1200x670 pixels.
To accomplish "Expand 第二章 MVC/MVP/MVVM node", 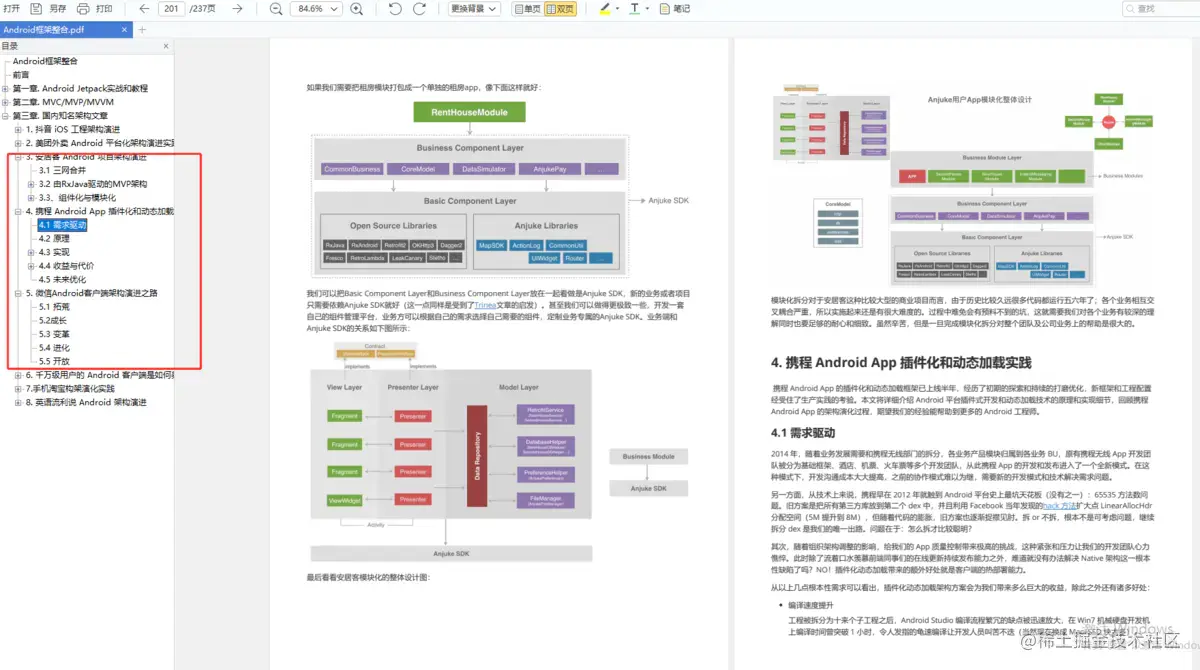I will (x=6, y=102).
